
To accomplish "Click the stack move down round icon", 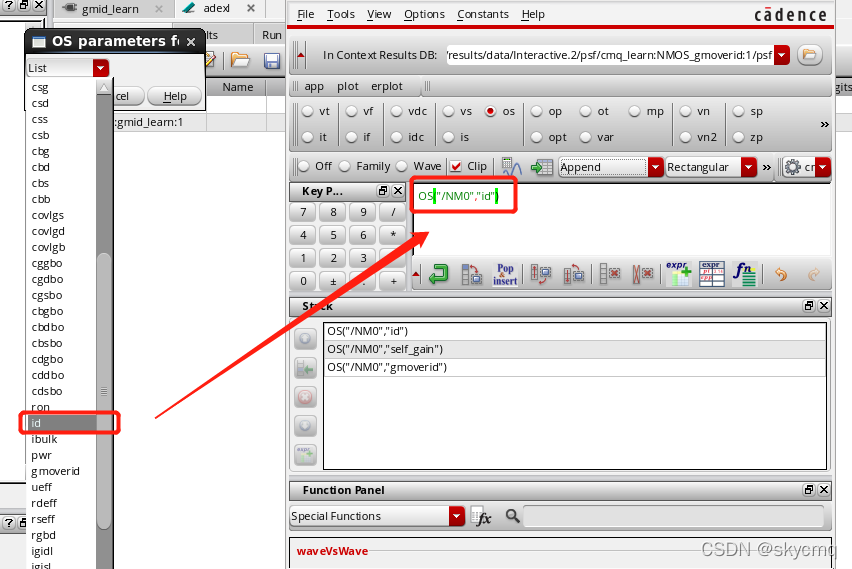I will click(x=305, y=425).
